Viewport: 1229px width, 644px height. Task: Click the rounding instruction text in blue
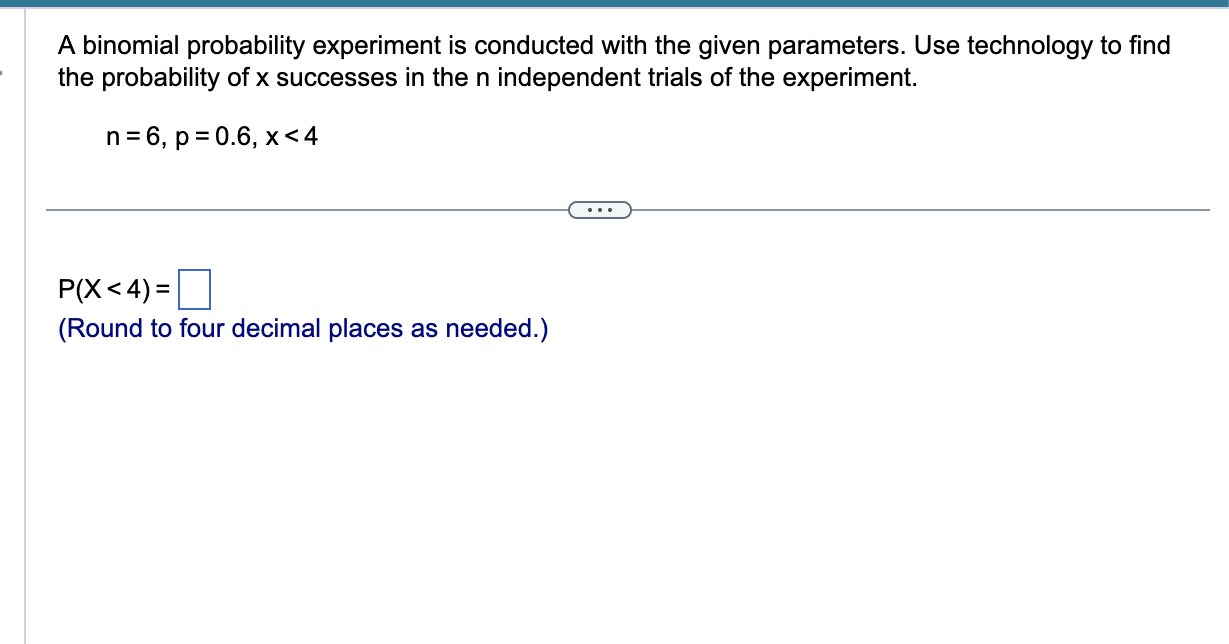tap(301, 328)
